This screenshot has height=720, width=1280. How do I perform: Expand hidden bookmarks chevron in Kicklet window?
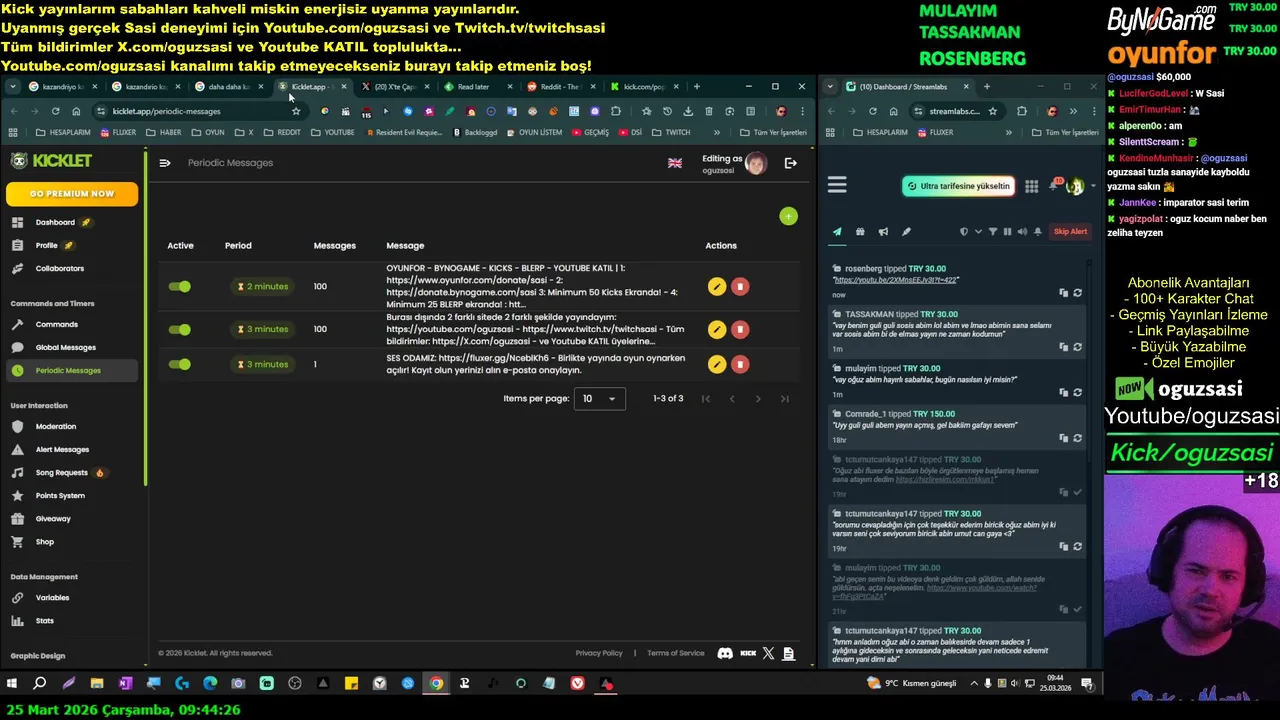point(716,132)
